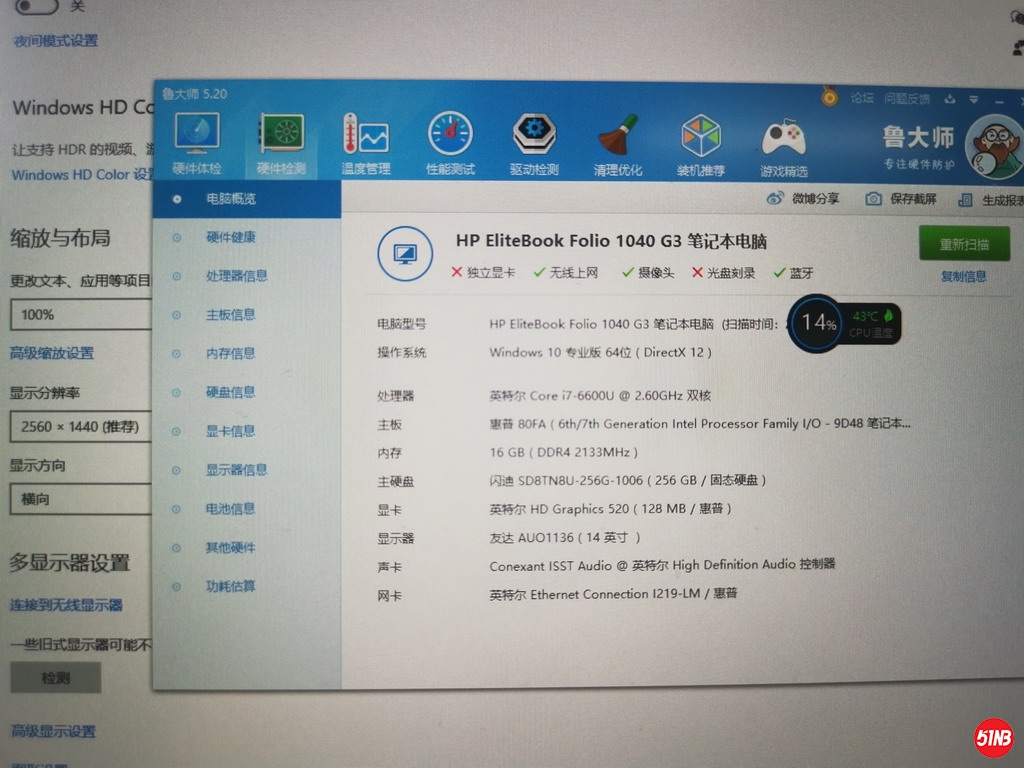Open the 游戏精选 gamepad icon

pyautogui.click(x=784, y=138)
